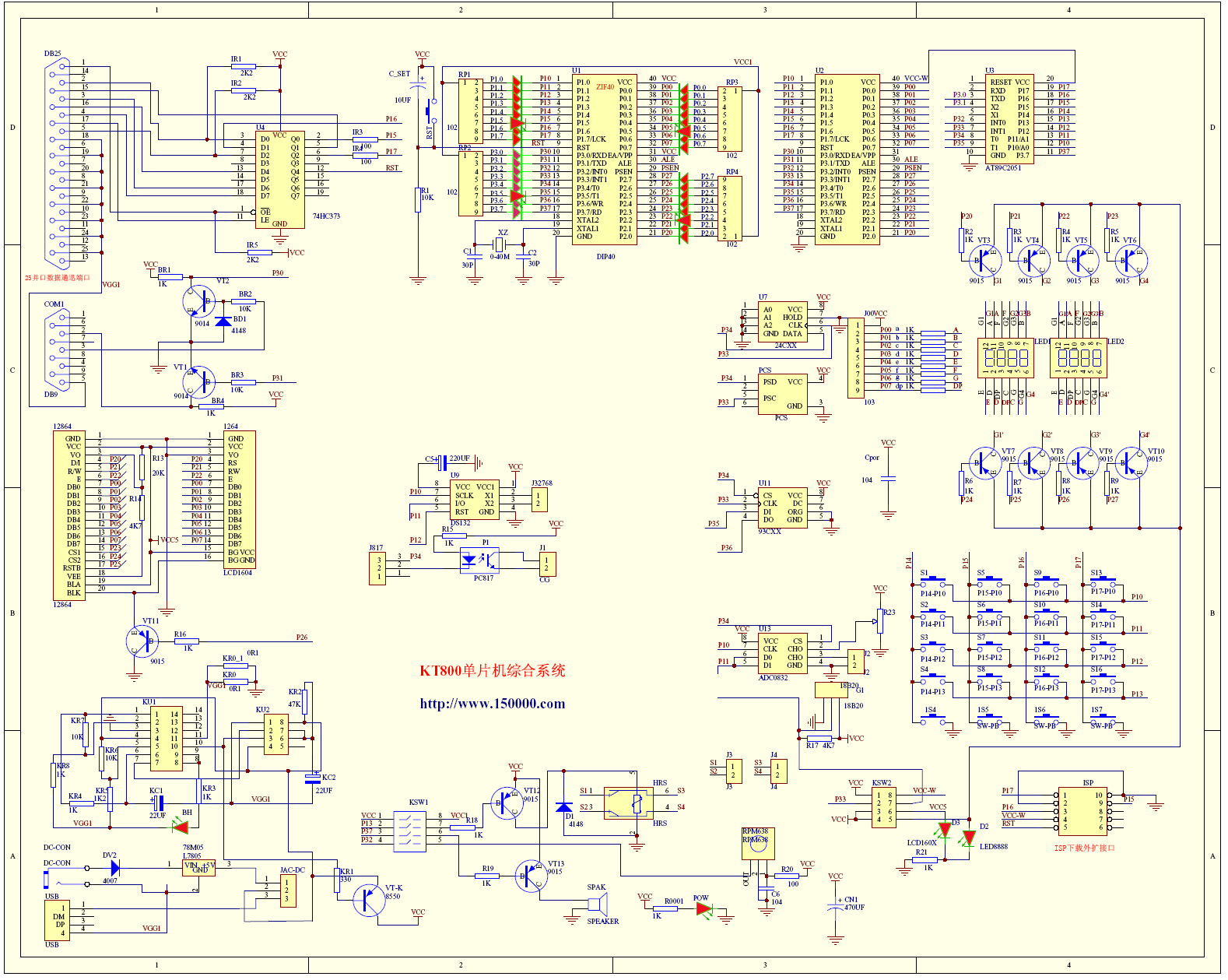Select the 12864 LCD connector block
1228x980 pixels.
point(68,515)
